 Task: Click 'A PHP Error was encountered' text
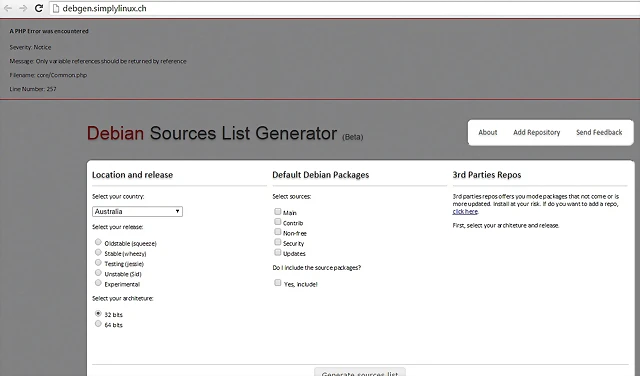49,31
